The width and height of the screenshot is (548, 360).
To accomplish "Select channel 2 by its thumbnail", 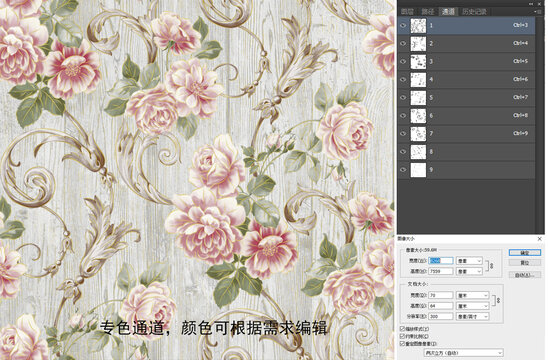I will [x=418, y=43].
